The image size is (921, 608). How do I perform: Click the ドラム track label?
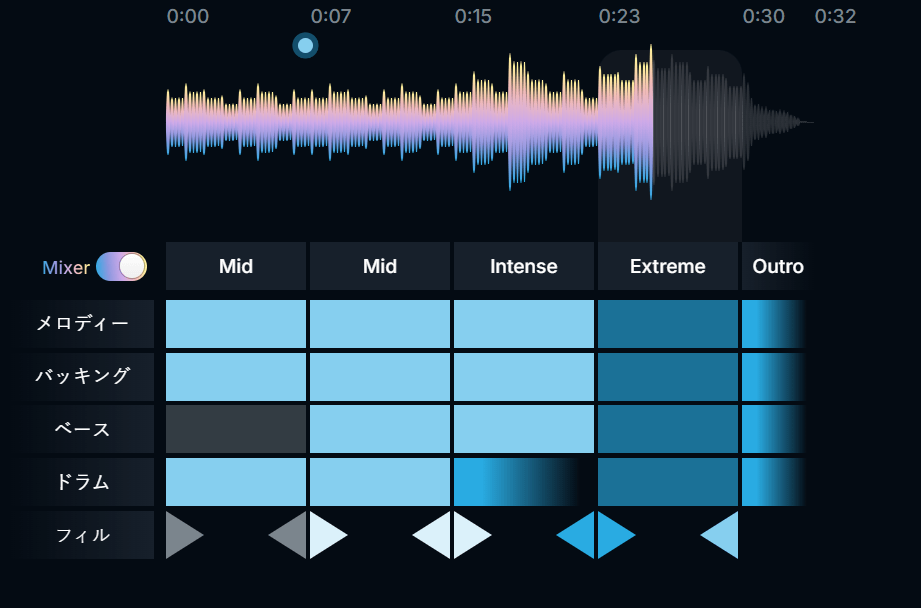click(83, 482)
